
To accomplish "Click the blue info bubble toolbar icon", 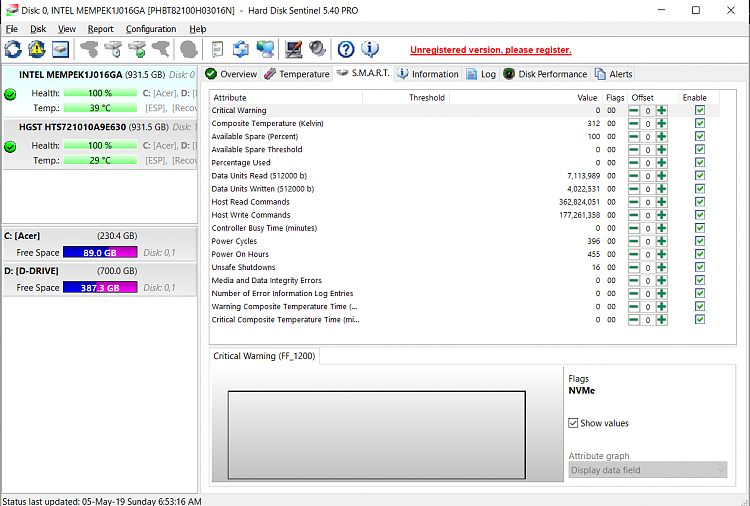I will 370,49.
